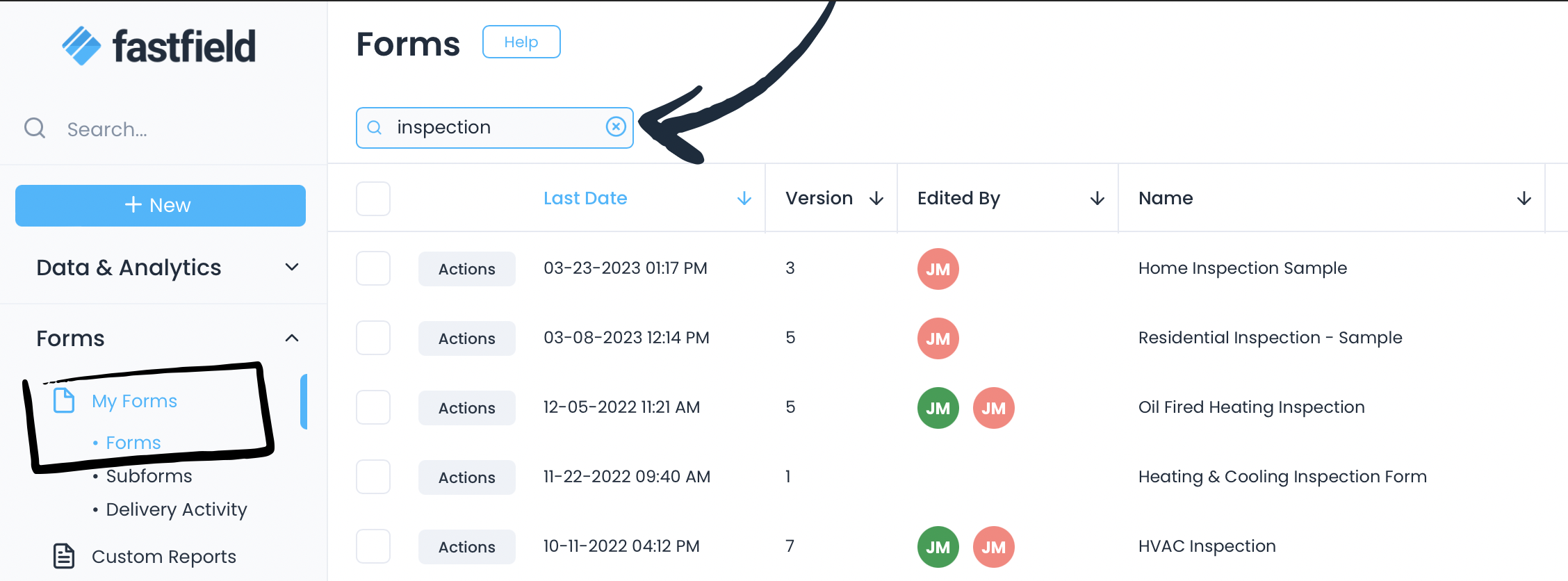Collapse the Forms sidebar section
1568x581 pixels.
click(x=292, y=338)
